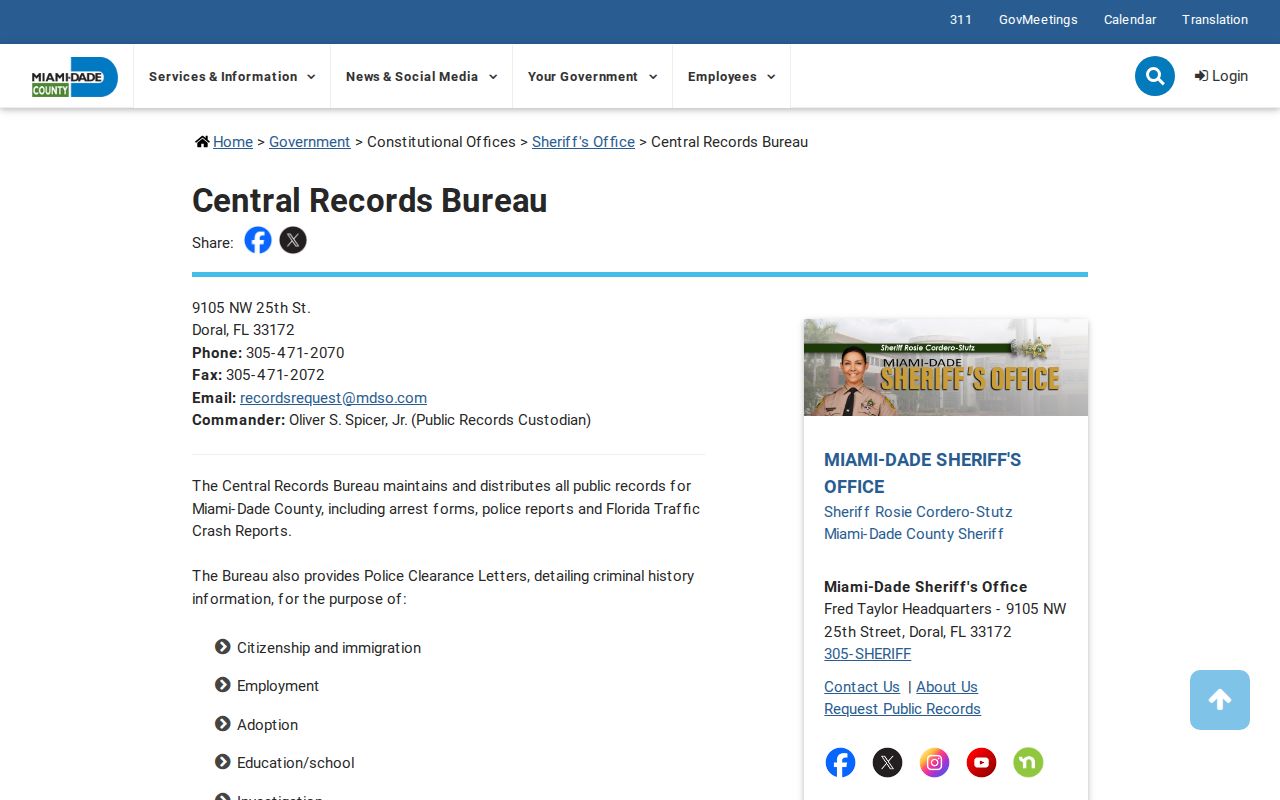Open Sheriff's Office Facebook icon in sidebar
1280x800 pixels.
(x=840, y=763)
